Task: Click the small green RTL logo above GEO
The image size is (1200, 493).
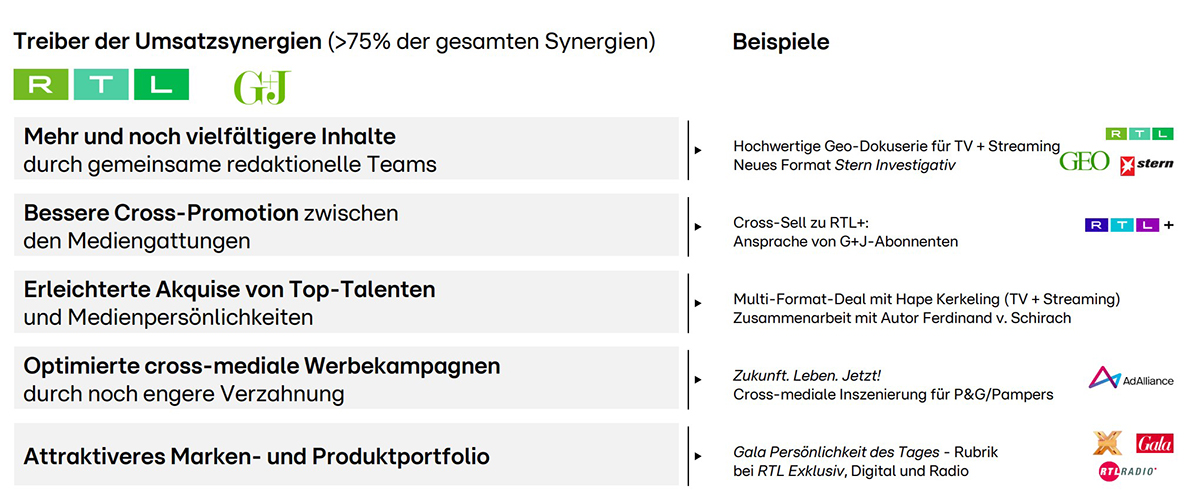Action: (x=1140, y=133)
